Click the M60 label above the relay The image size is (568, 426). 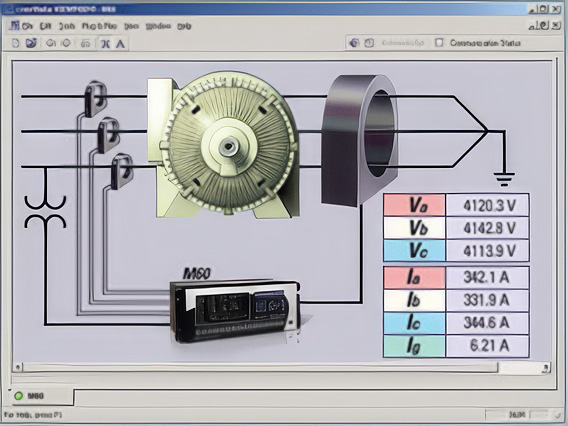point(197,273)
